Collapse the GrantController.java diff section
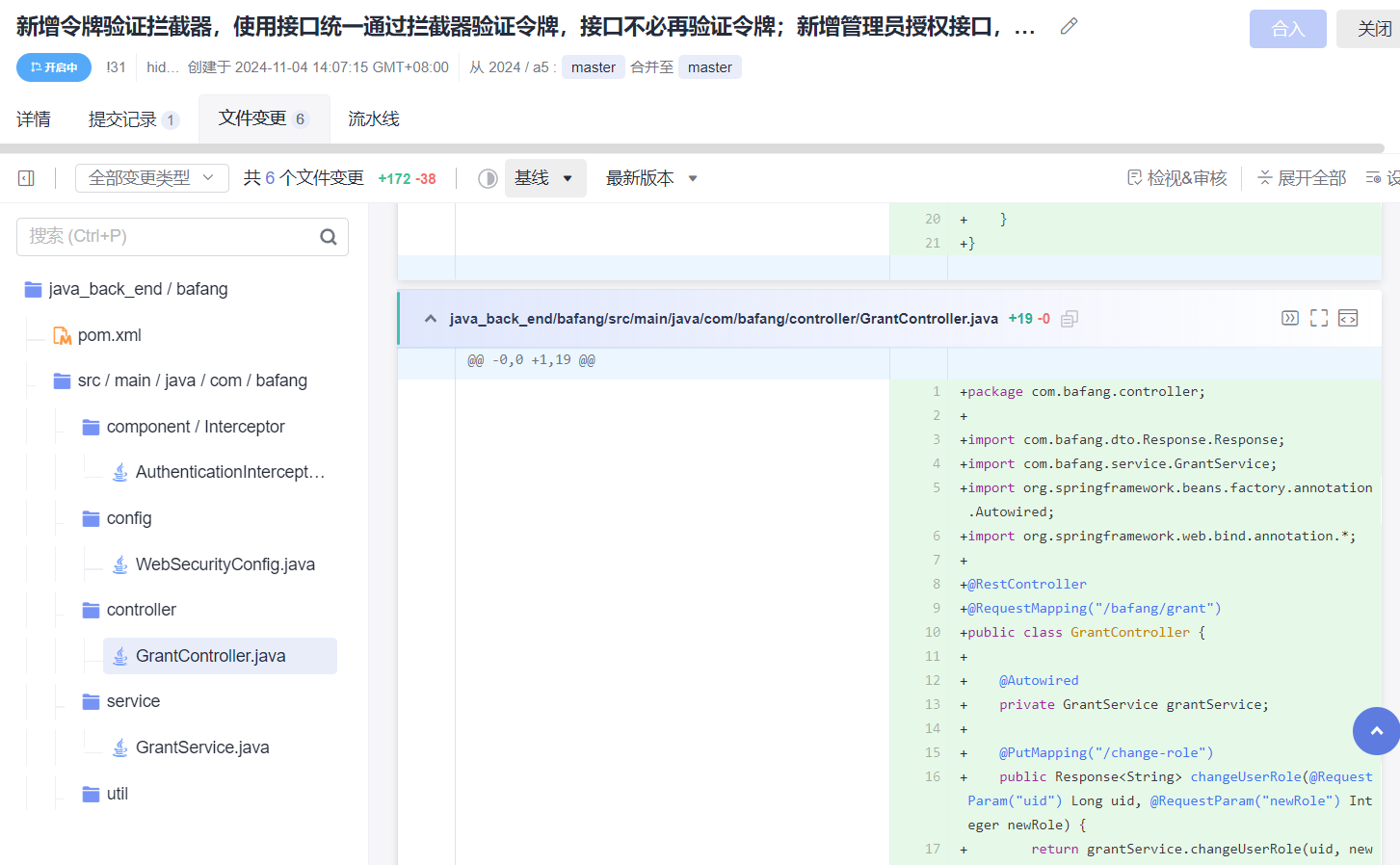Viewport: 1400px width, 865px height. coord(431,319)
